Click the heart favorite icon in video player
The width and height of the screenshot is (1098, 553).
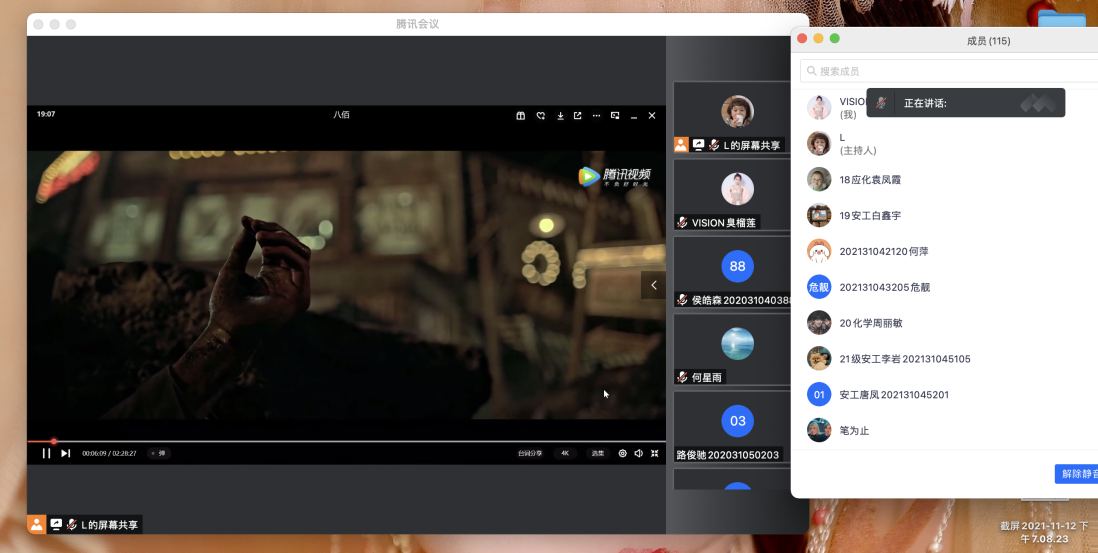[x=541, y=116]
